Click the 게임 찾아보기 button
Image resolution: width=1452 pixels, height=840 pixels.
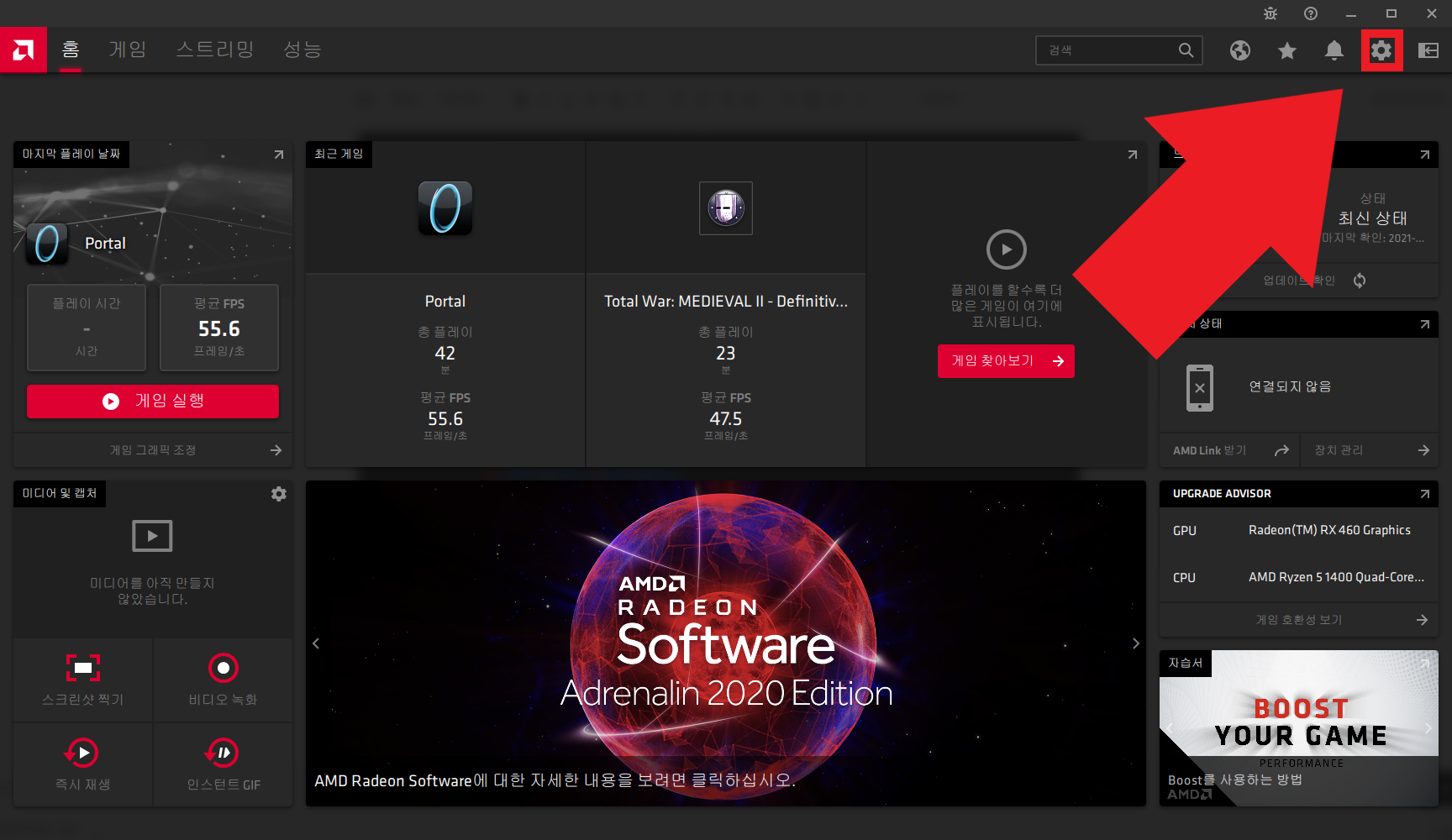pos(1007,361)
